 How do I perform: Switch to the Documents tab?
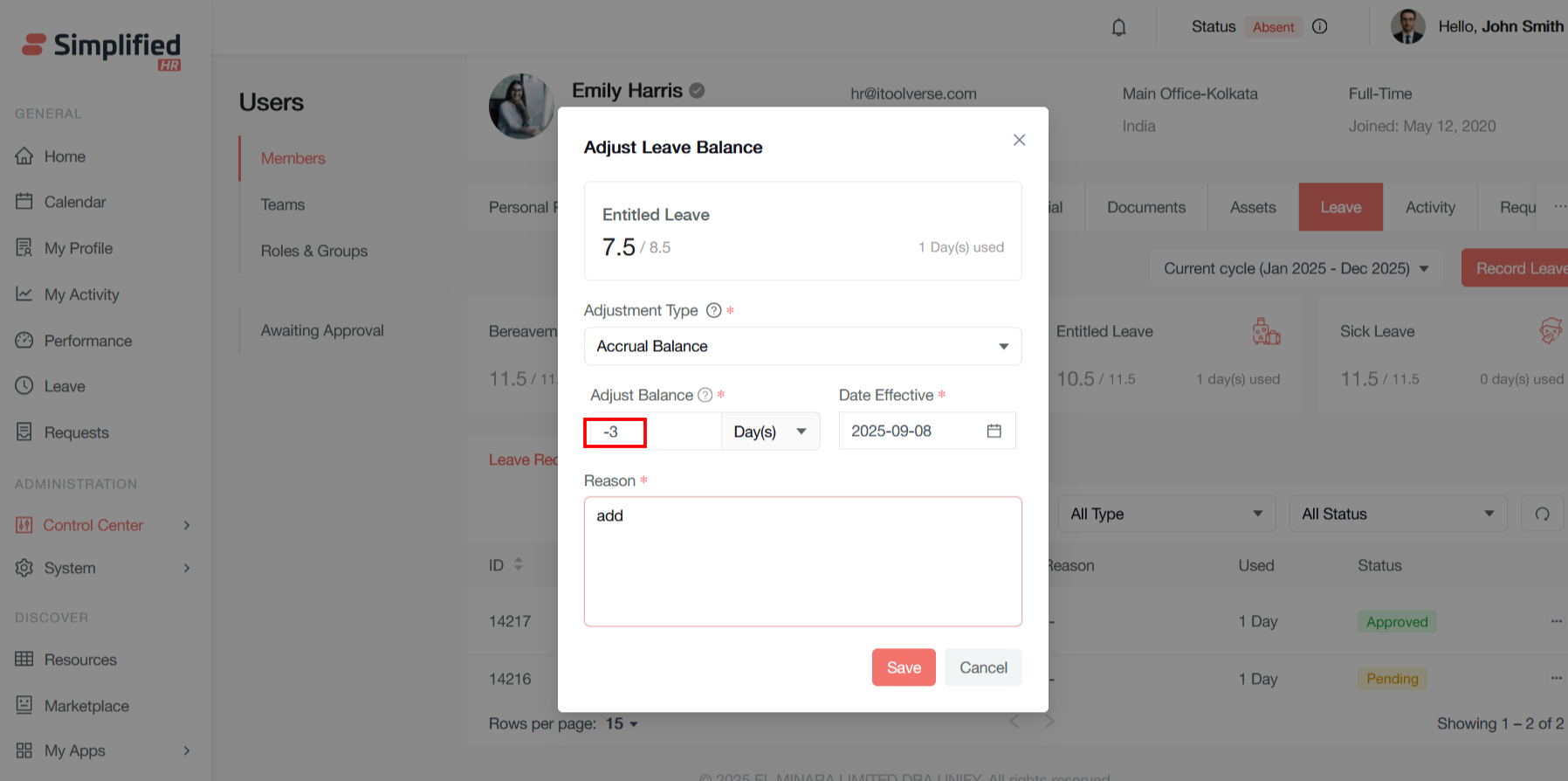coord(1145,207)
